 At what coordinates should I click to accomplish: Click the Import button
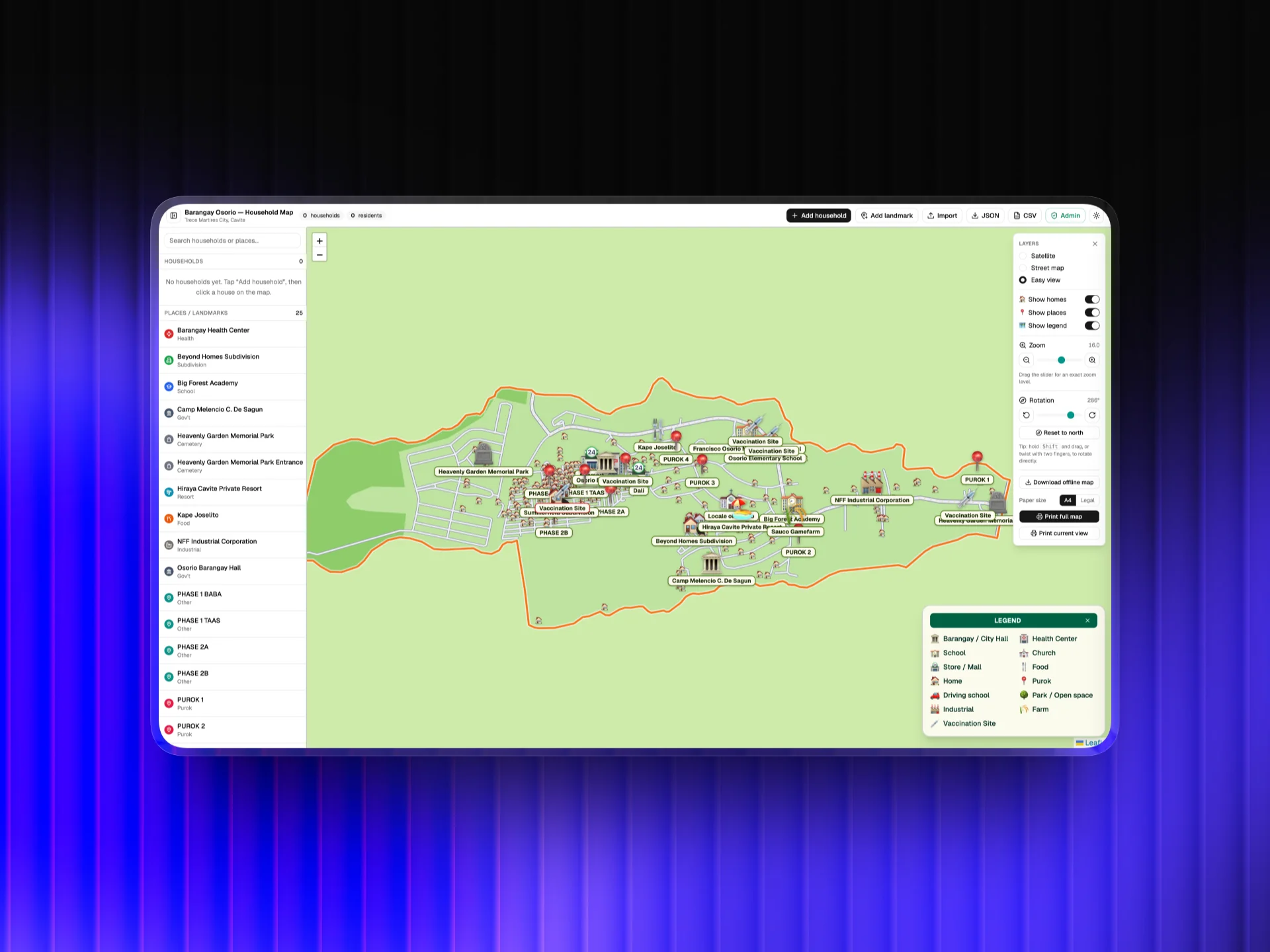(943, 216)
